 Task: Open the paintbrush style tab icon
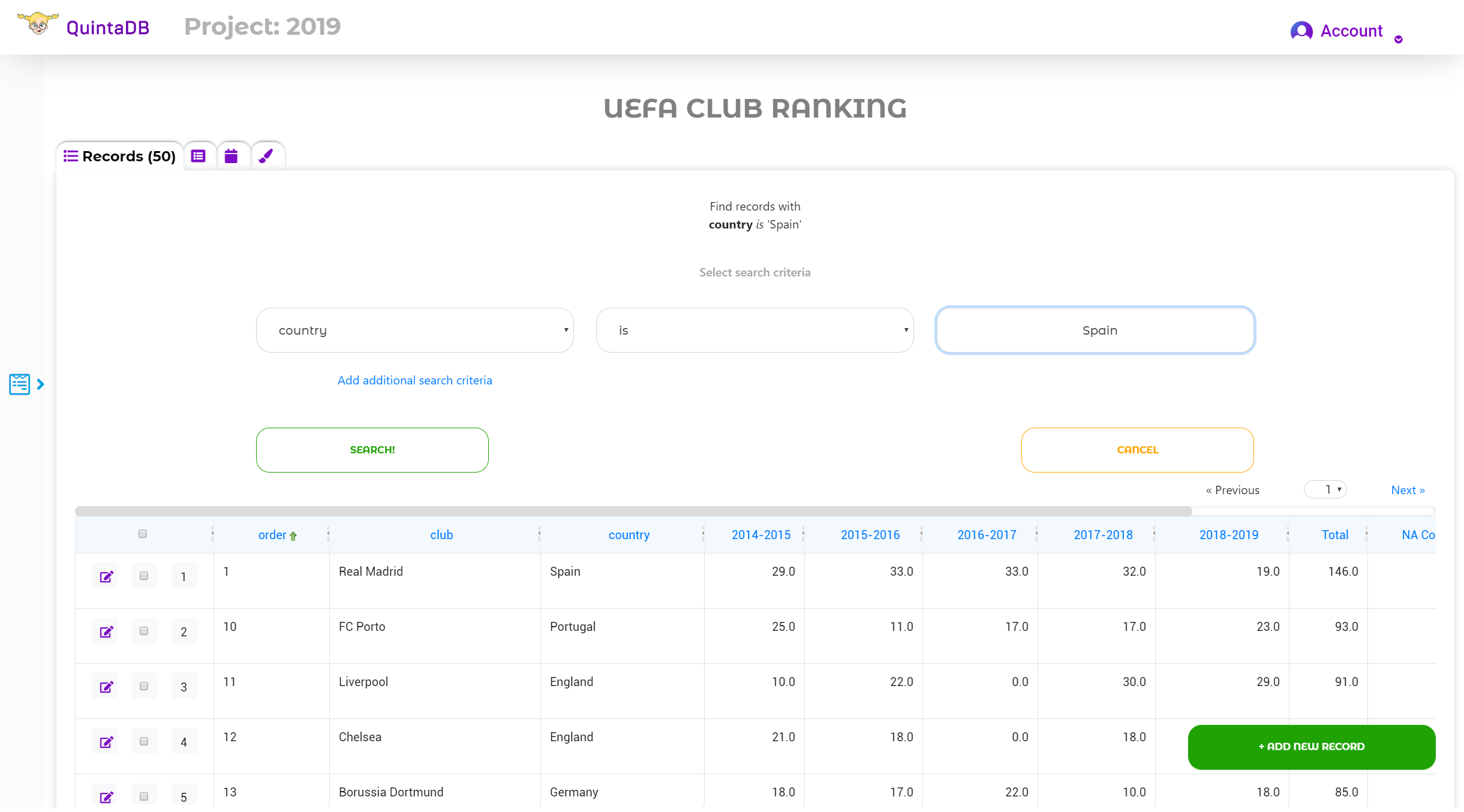point(266,156)
